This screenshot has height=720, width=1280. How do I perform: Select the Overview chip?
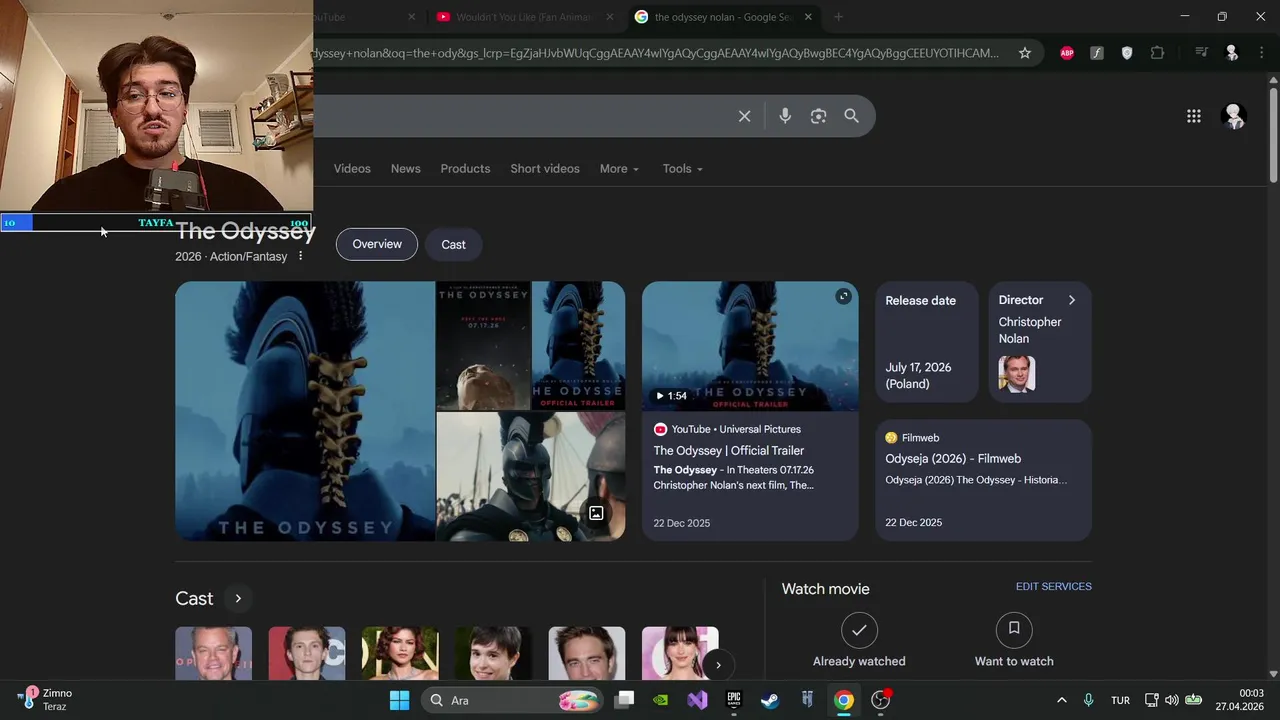(377, 244)
